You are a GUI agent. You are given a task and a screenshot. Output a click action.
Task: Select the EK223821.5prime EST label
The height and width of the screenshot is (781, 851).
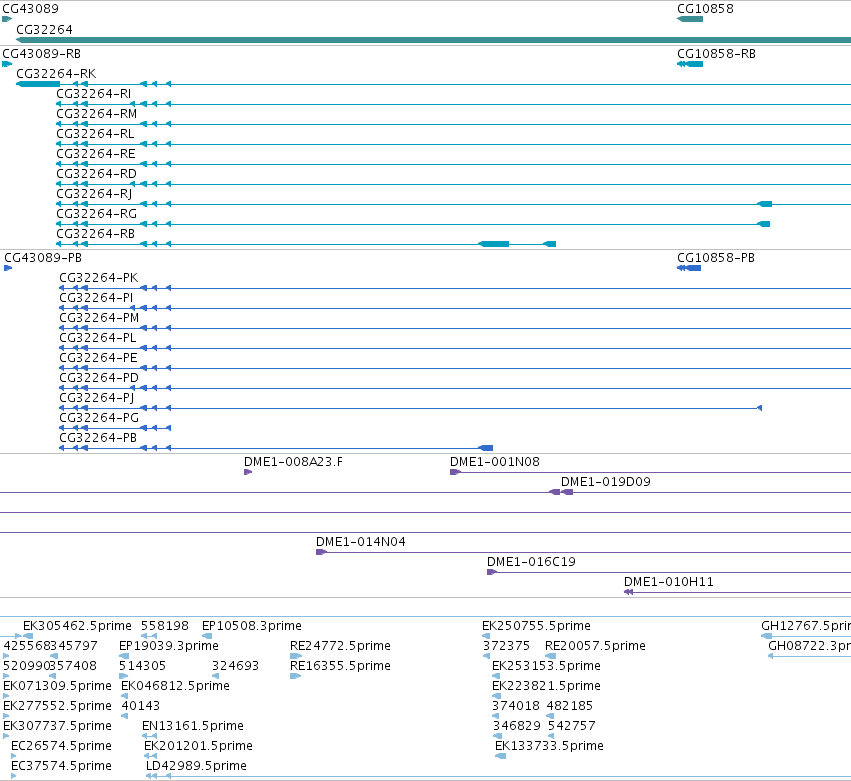[x=546, y=686]
